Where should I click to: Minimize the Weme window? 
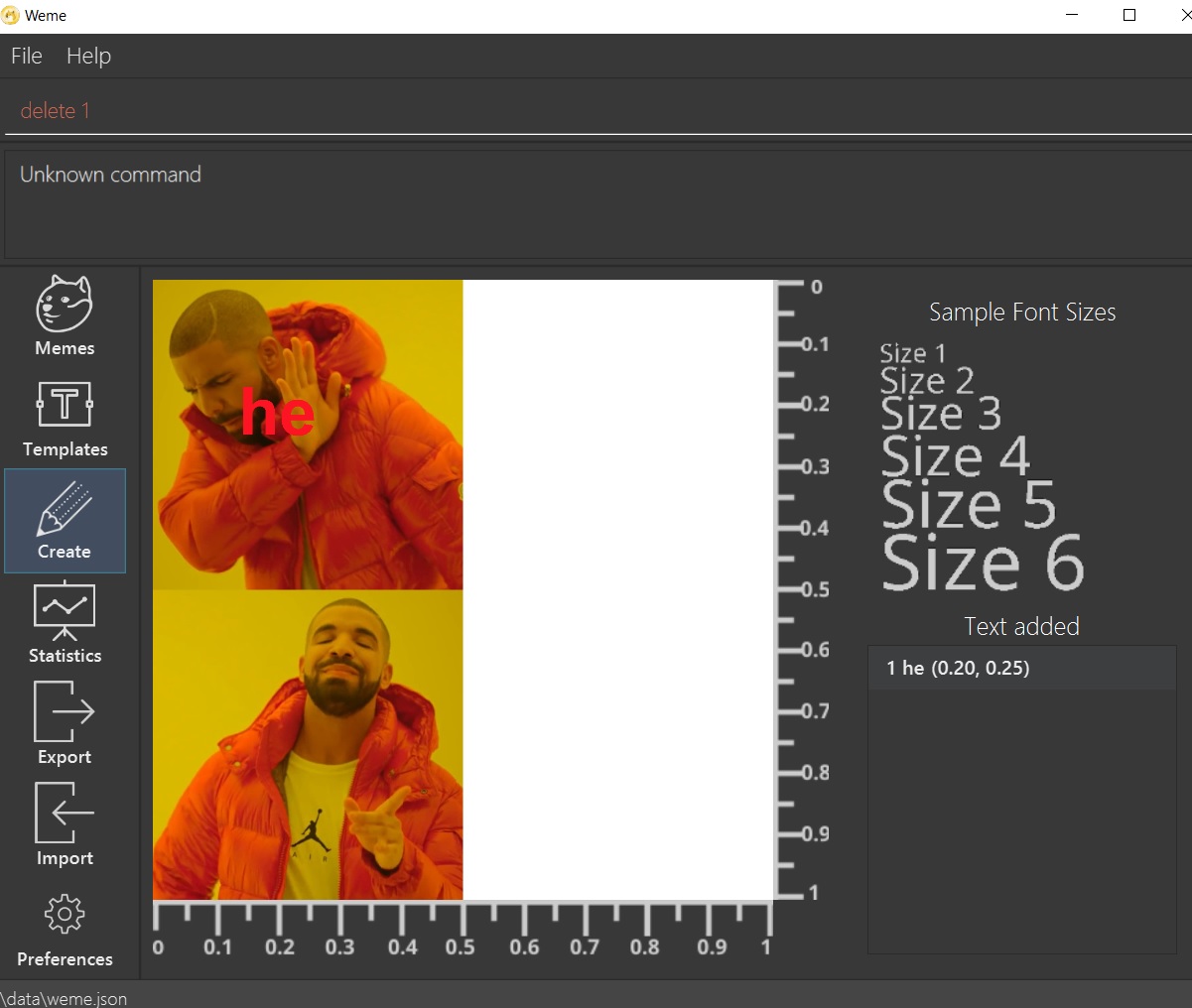1073,15
